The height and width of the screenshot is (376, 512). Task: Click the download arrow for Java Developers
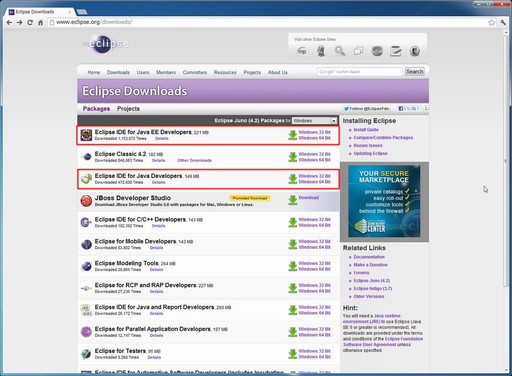coord(293,179)
